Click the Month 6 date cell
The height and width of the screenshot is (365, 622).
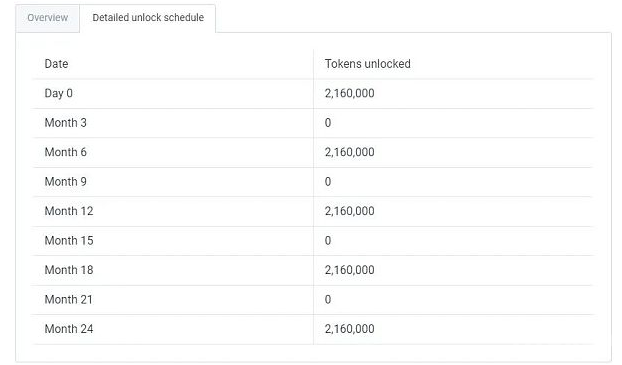65,152
